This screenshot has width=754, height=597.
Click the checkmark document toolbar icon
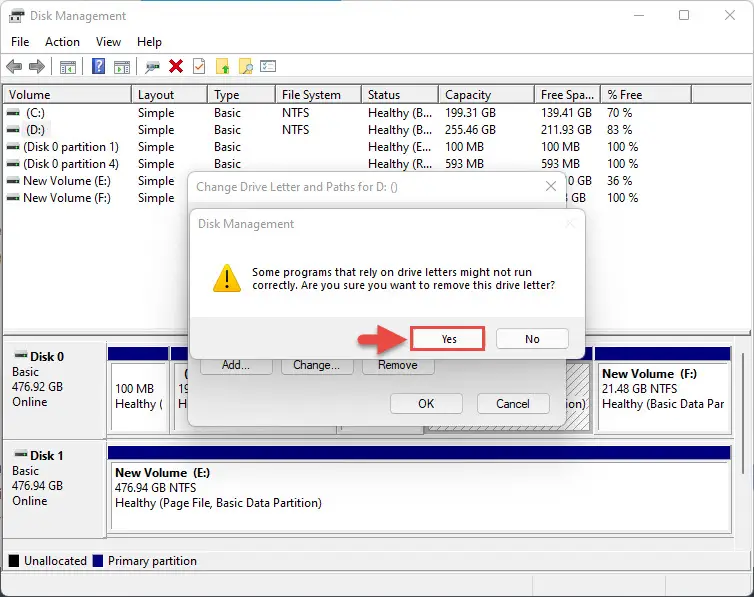click(199, 66)
